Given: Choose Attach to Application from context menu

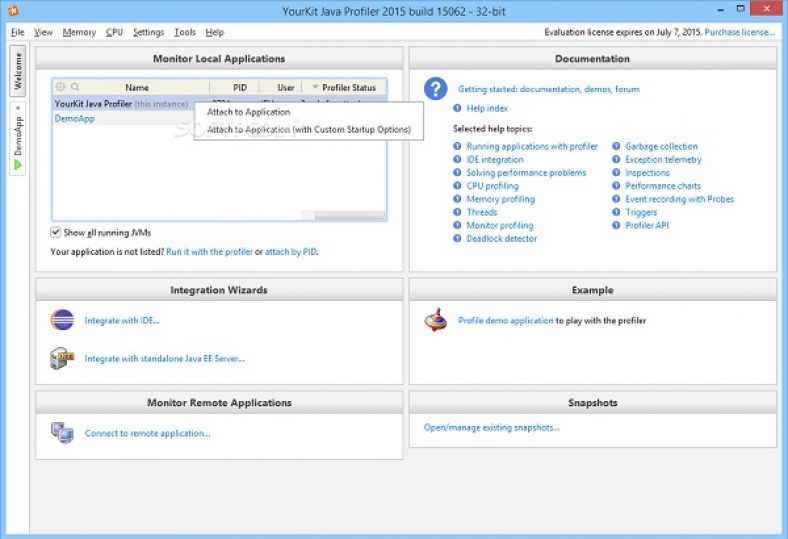Looking at the screenshot, I should 248,112.
